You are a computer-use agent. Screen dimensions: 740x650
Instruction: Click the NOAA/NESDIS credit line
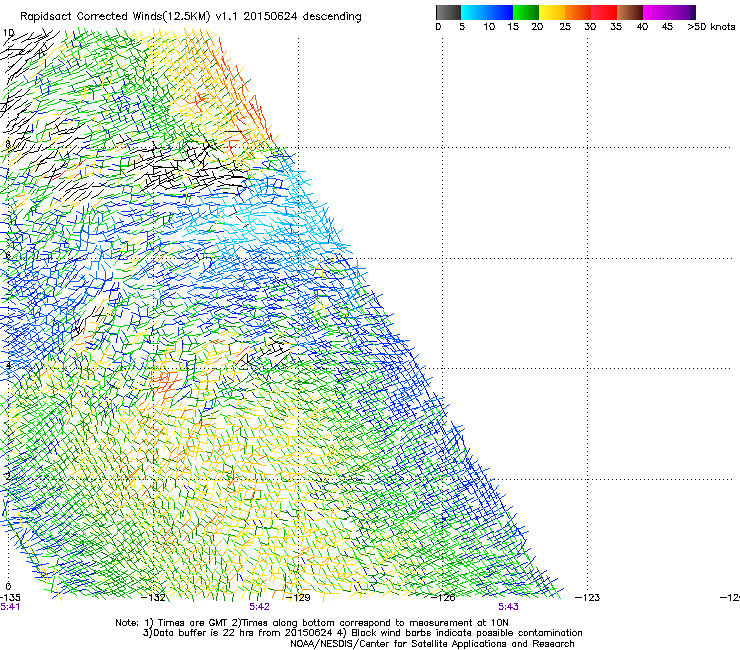432,644
